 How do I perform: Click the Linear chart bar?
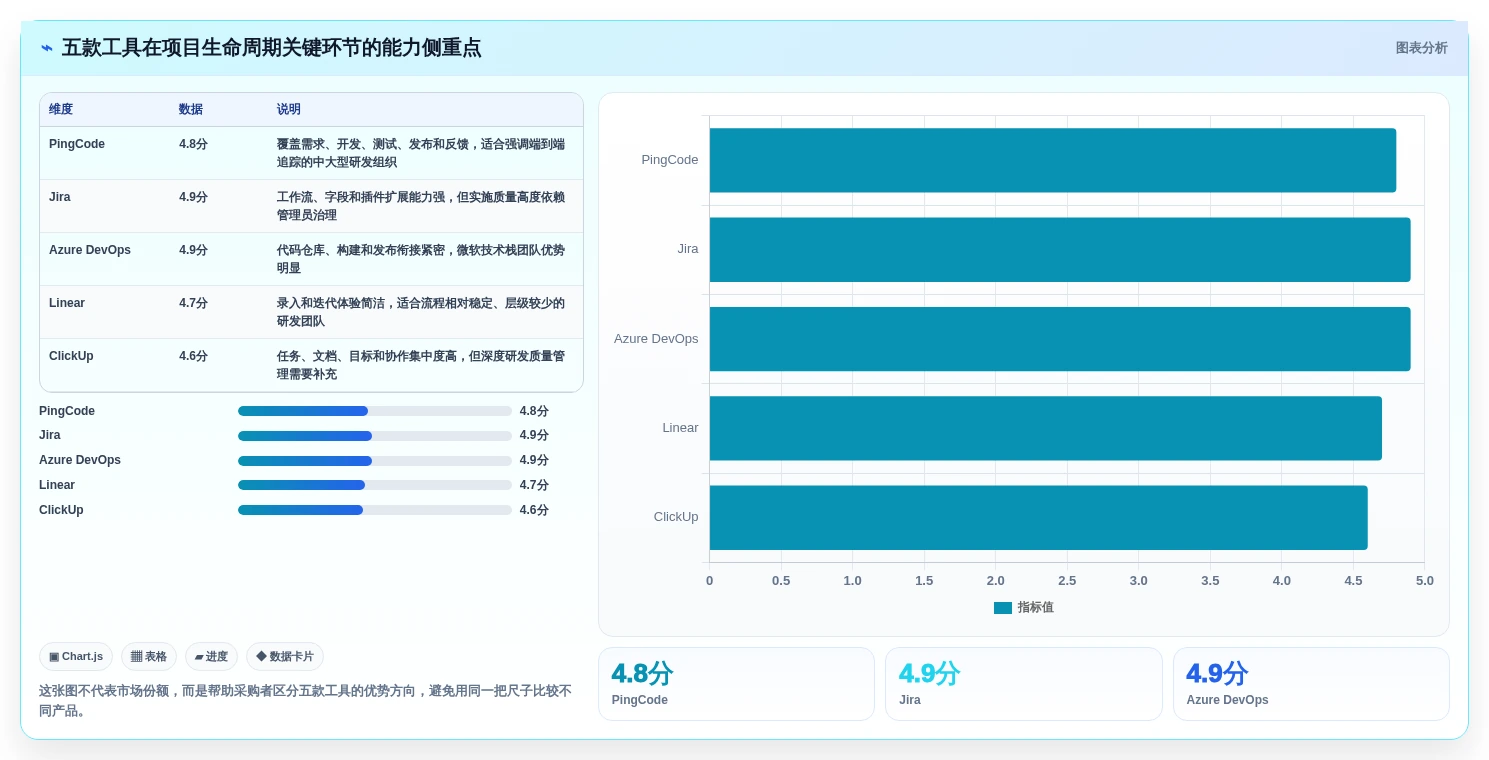tap(1046, 428)
